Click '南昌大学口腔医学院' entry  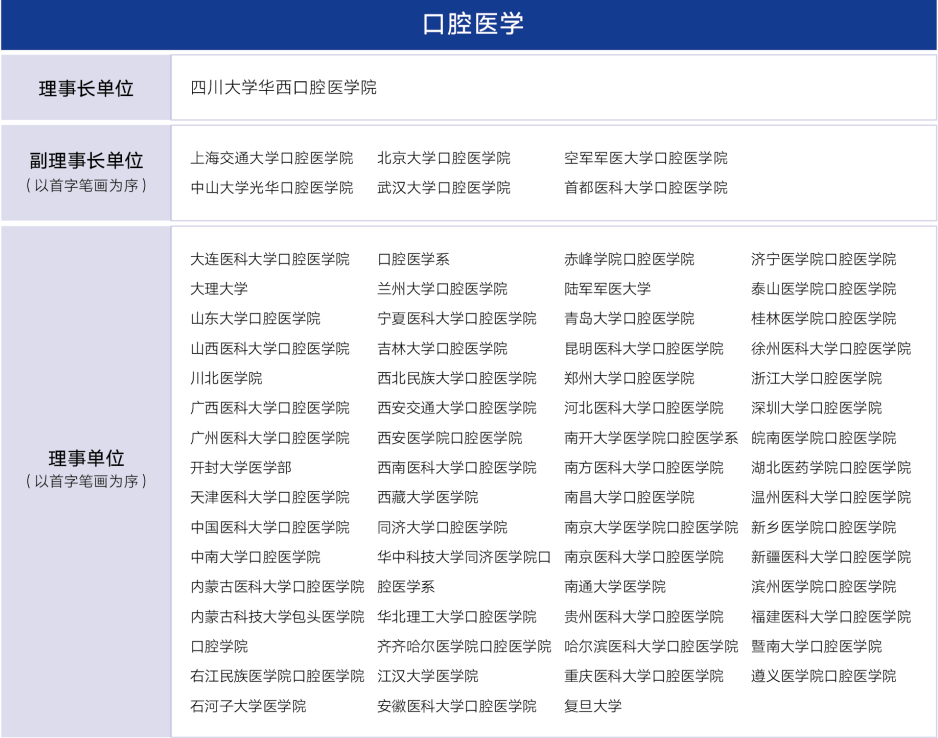click(629, 497)
